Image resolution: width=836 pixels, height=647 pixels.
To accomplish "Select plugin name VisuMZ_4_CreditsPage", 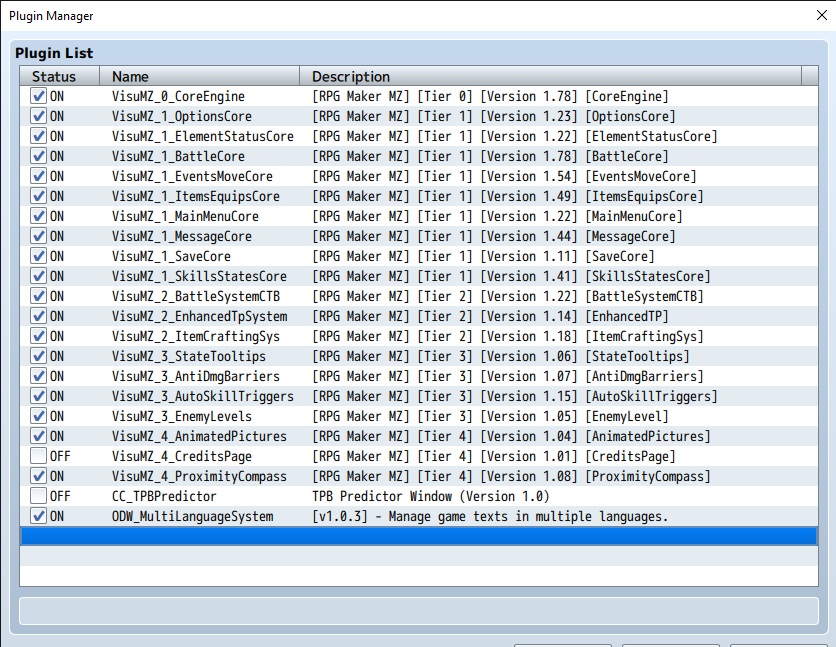I will (182, 456).
